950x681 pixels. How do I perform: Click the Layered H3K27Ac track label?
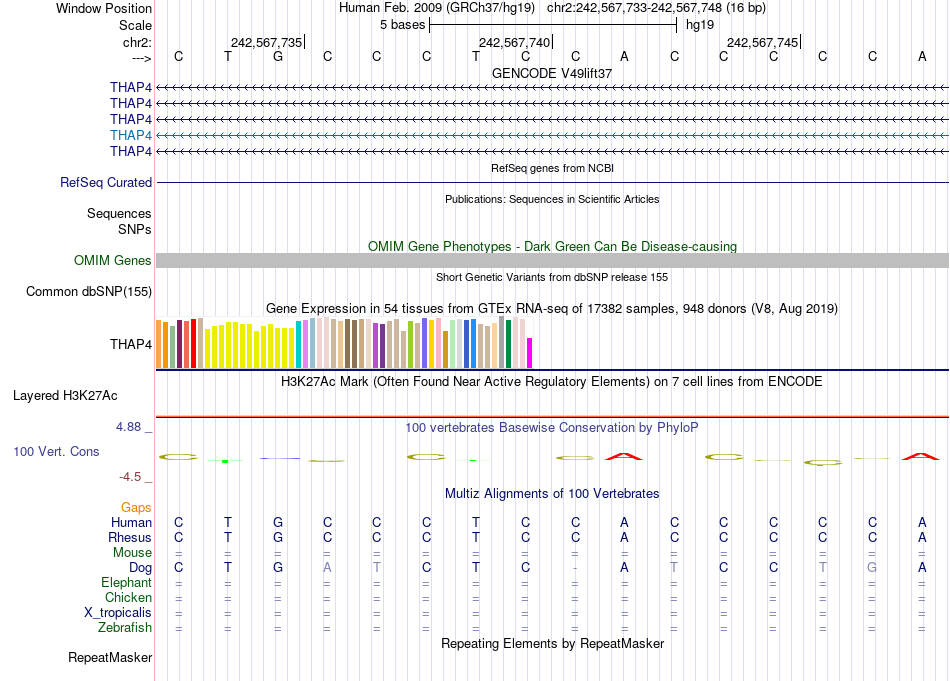click(65, 396)
